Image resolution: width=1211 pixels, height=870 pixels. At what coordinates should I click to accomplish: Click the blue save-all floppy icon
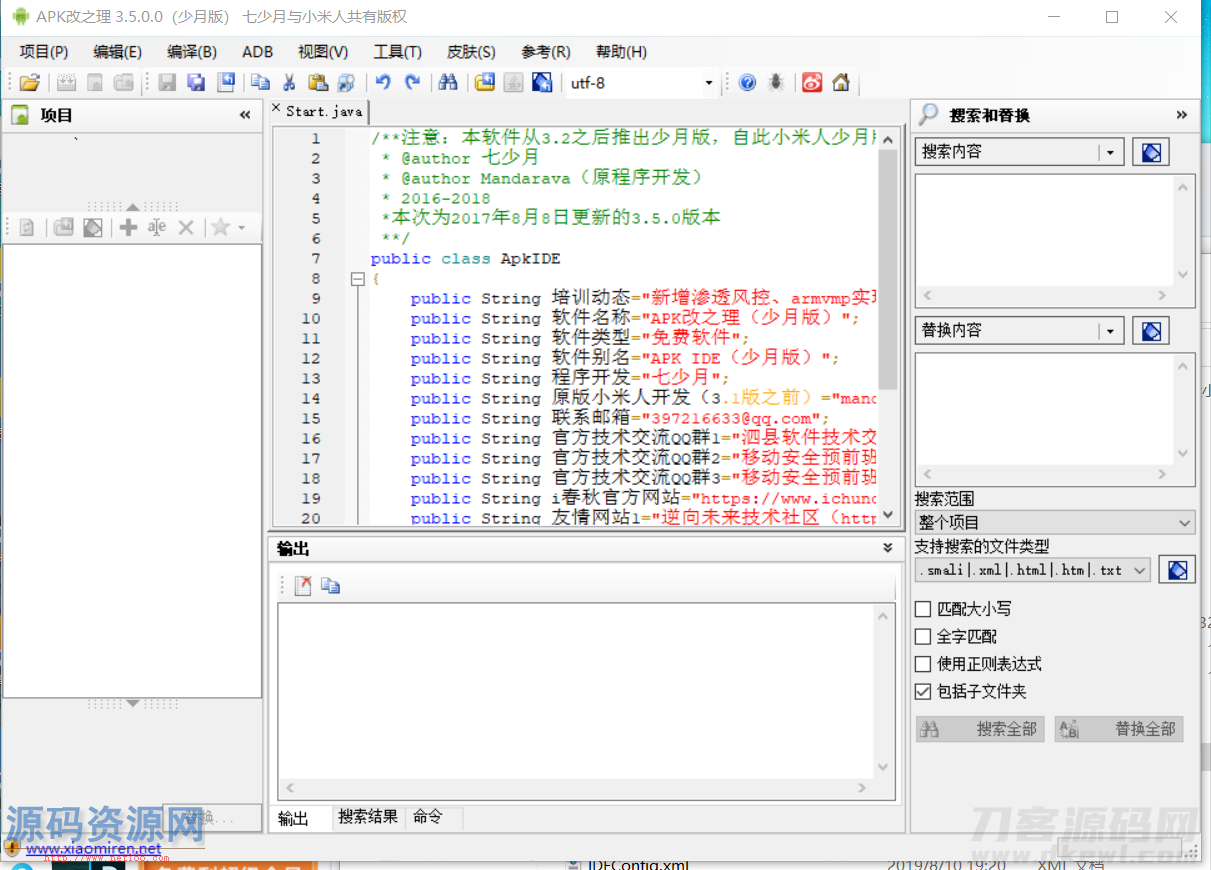(196, 83)
